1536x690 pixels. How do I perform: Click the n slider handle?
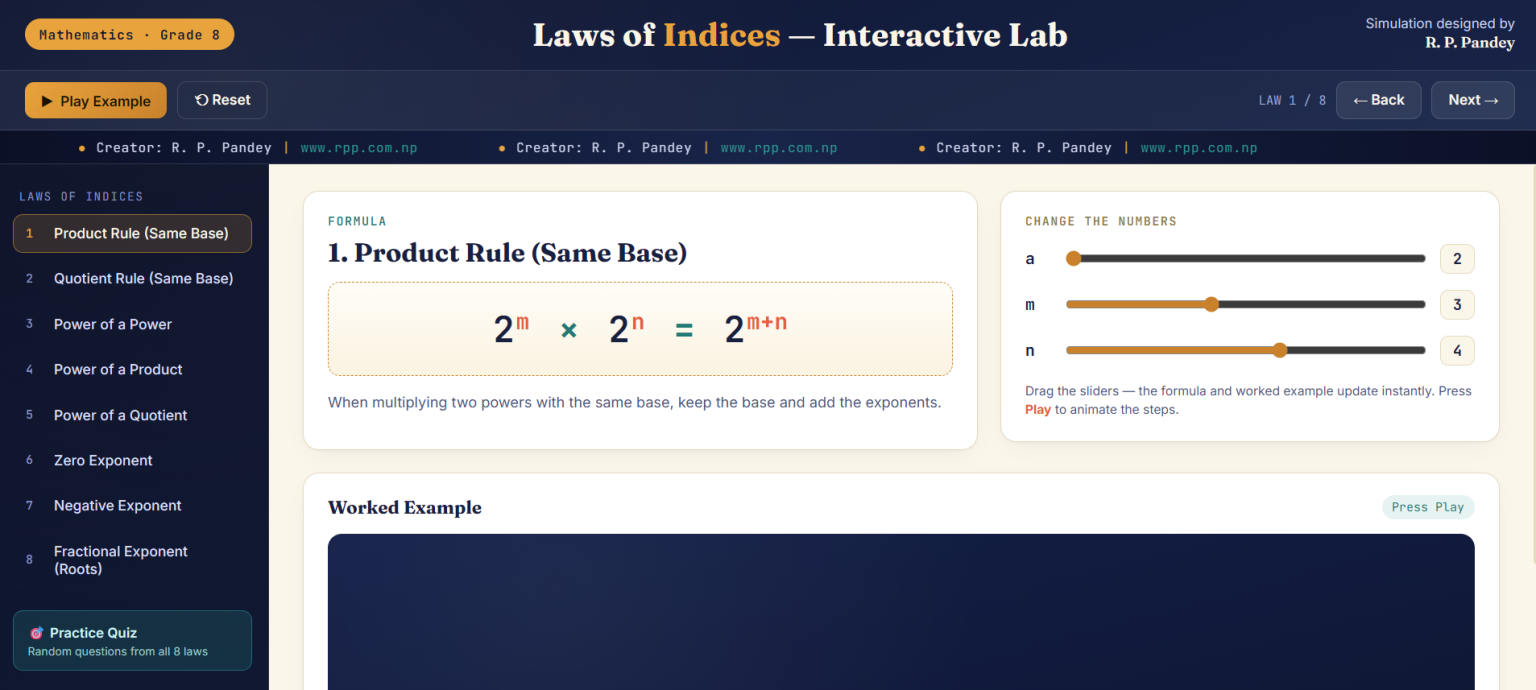pyautogui.click(x=1280, y=350)
